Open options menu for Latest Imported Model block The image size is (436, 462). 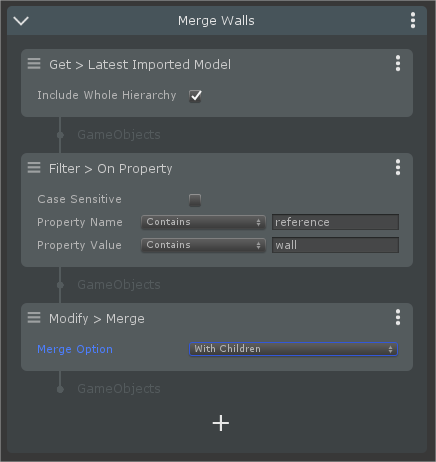pos(398,63)
